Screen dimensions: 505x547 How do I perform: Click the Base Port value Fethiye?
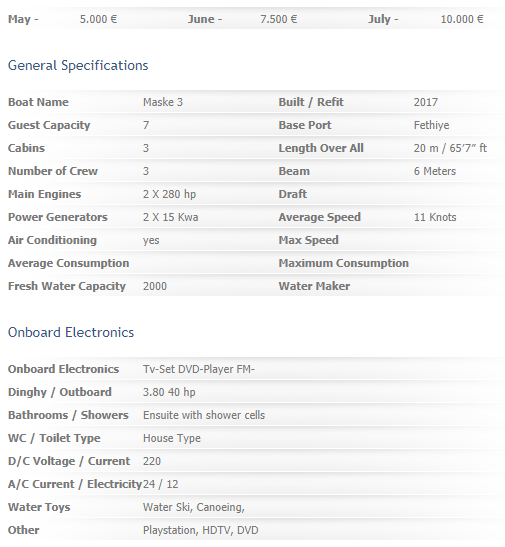(431, 125)
